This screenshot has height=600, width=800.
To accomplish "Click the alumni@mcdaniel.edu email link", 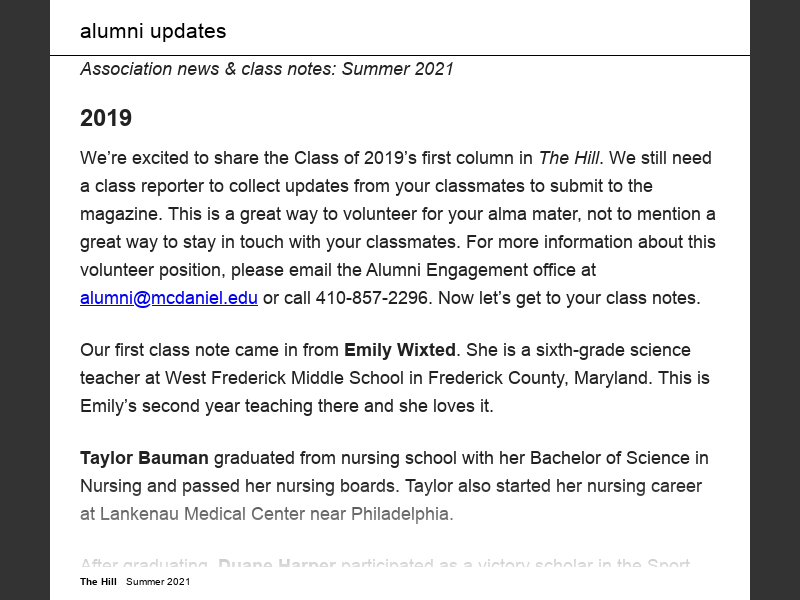I will (169, 298).
